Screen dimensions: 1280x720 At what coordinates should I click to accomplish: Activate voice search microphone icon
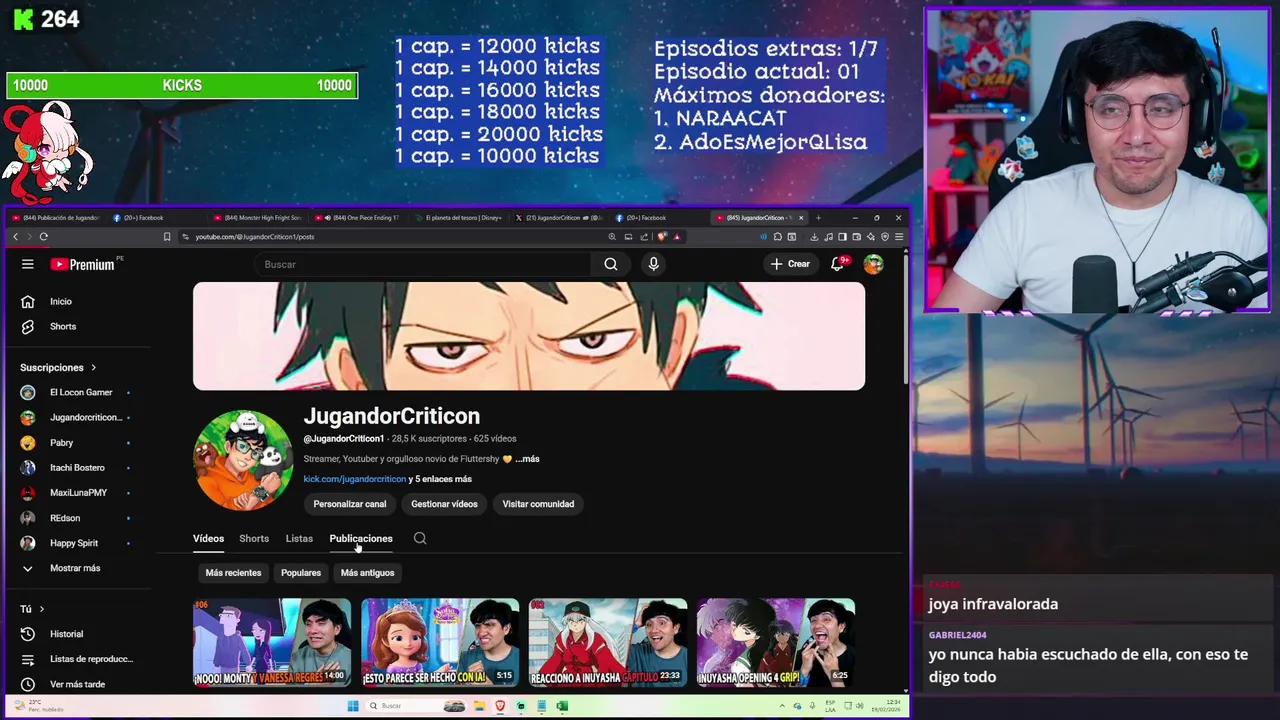coord(653,264)
